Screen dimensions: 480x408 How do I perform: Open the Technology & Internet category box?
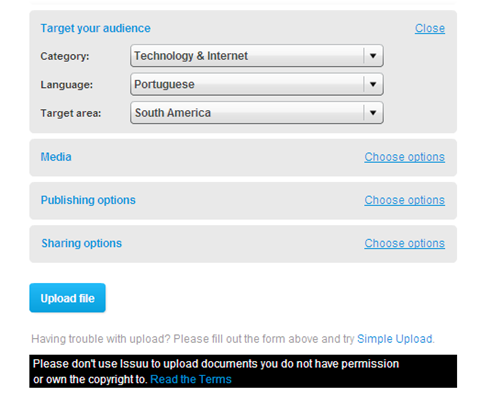257,56
